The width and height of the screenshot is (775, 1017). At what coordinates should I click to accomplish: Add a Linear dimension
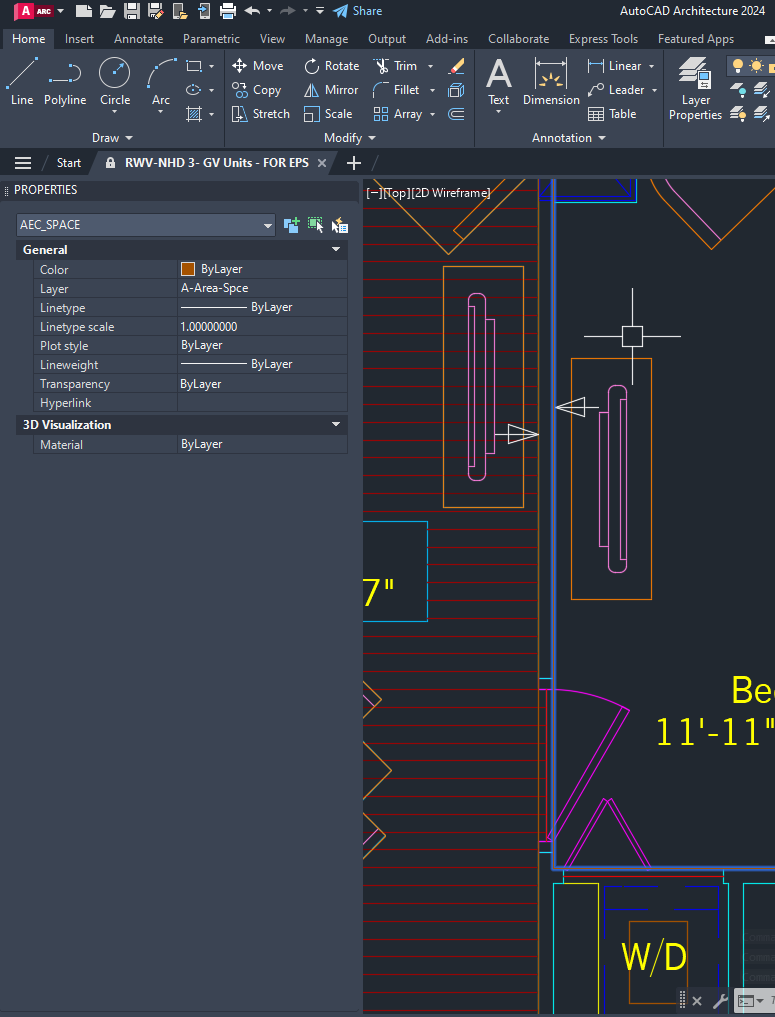tap(614, 66)
